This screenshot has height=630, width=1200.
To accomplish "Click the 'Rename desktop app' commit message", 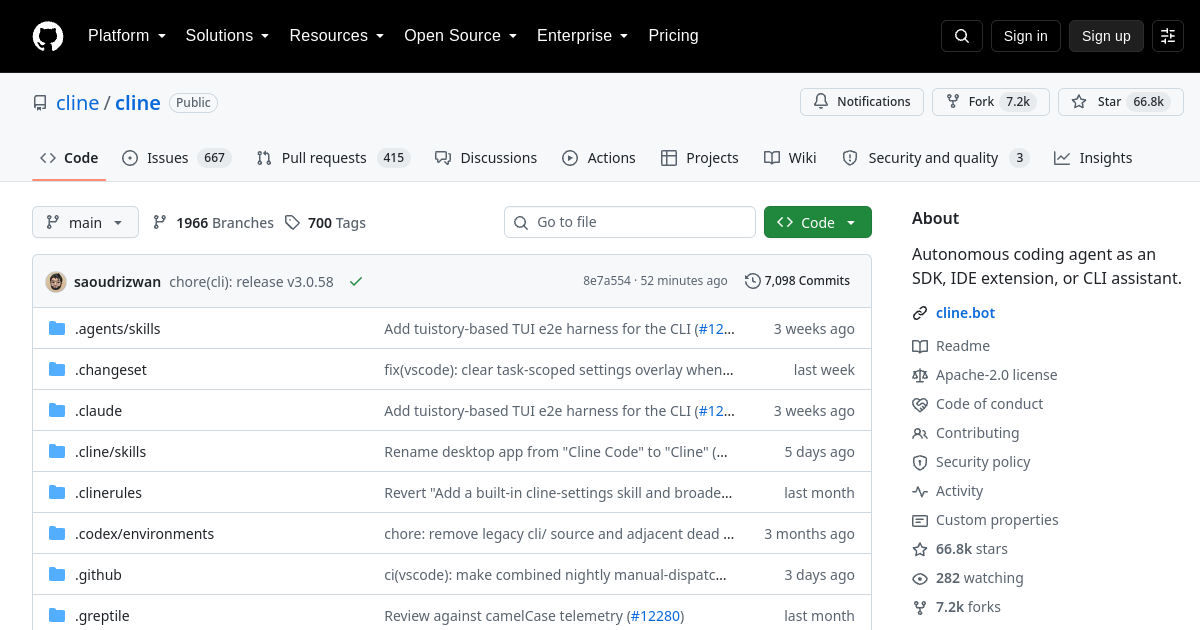I will [x=556, y=452].
